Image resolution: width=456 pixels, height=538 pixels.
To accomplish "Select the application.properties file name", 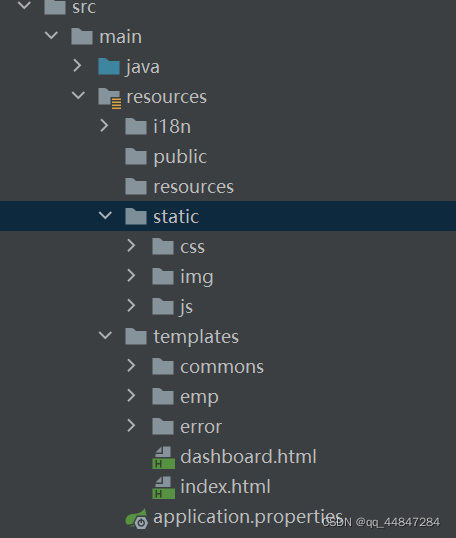I will tap(248, 517).
